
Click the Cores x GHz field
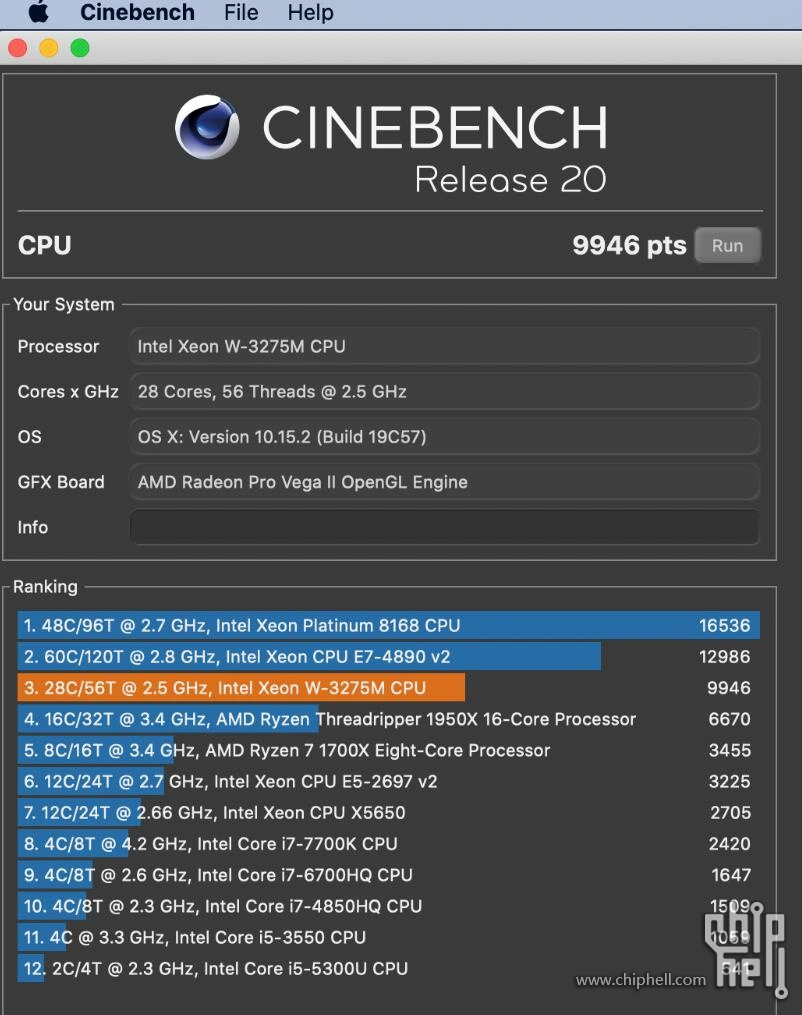[x=444, y=392]
